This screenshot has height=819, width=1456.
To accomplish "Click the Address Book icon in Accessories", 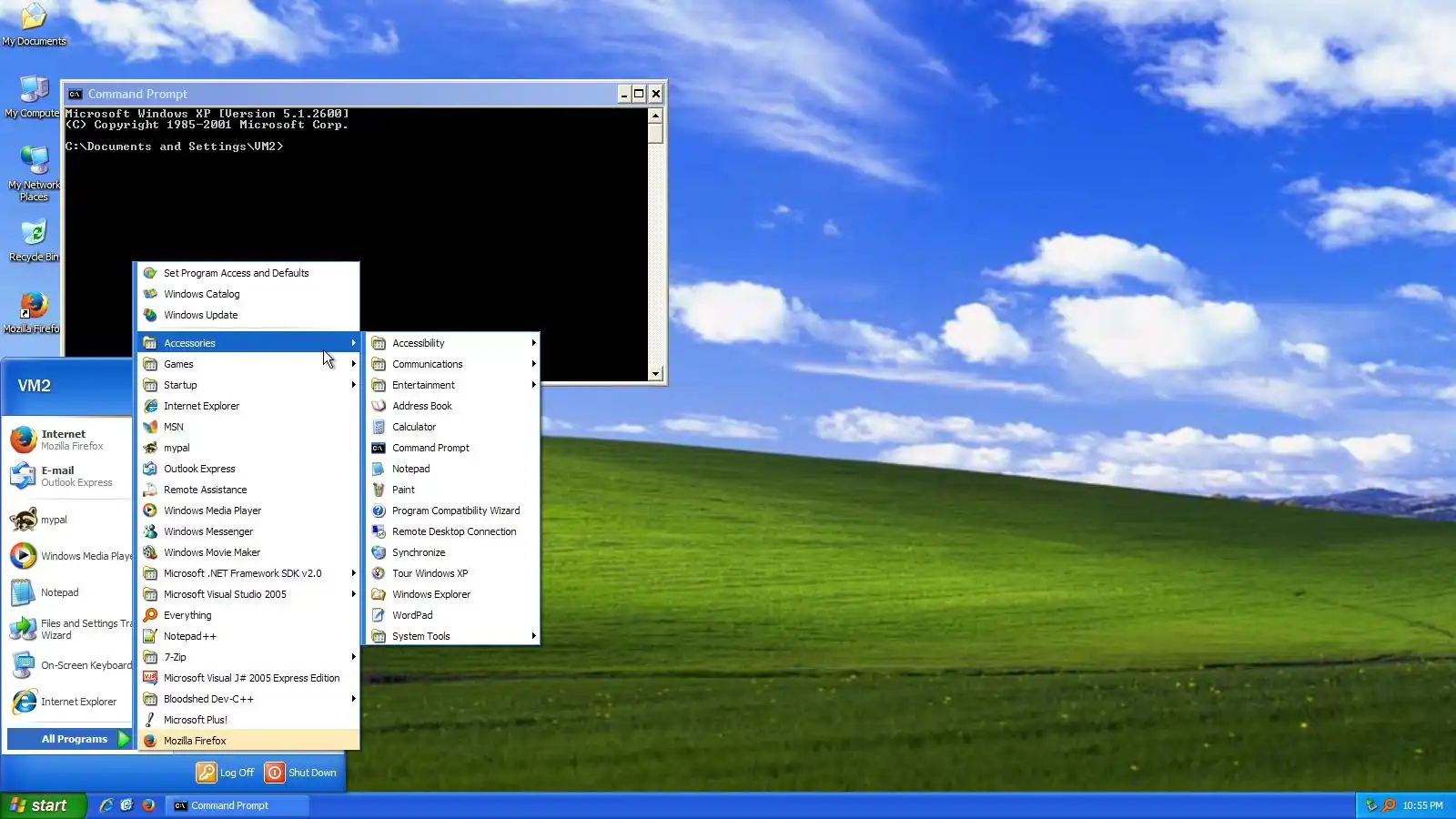I will tap(379, 406).
